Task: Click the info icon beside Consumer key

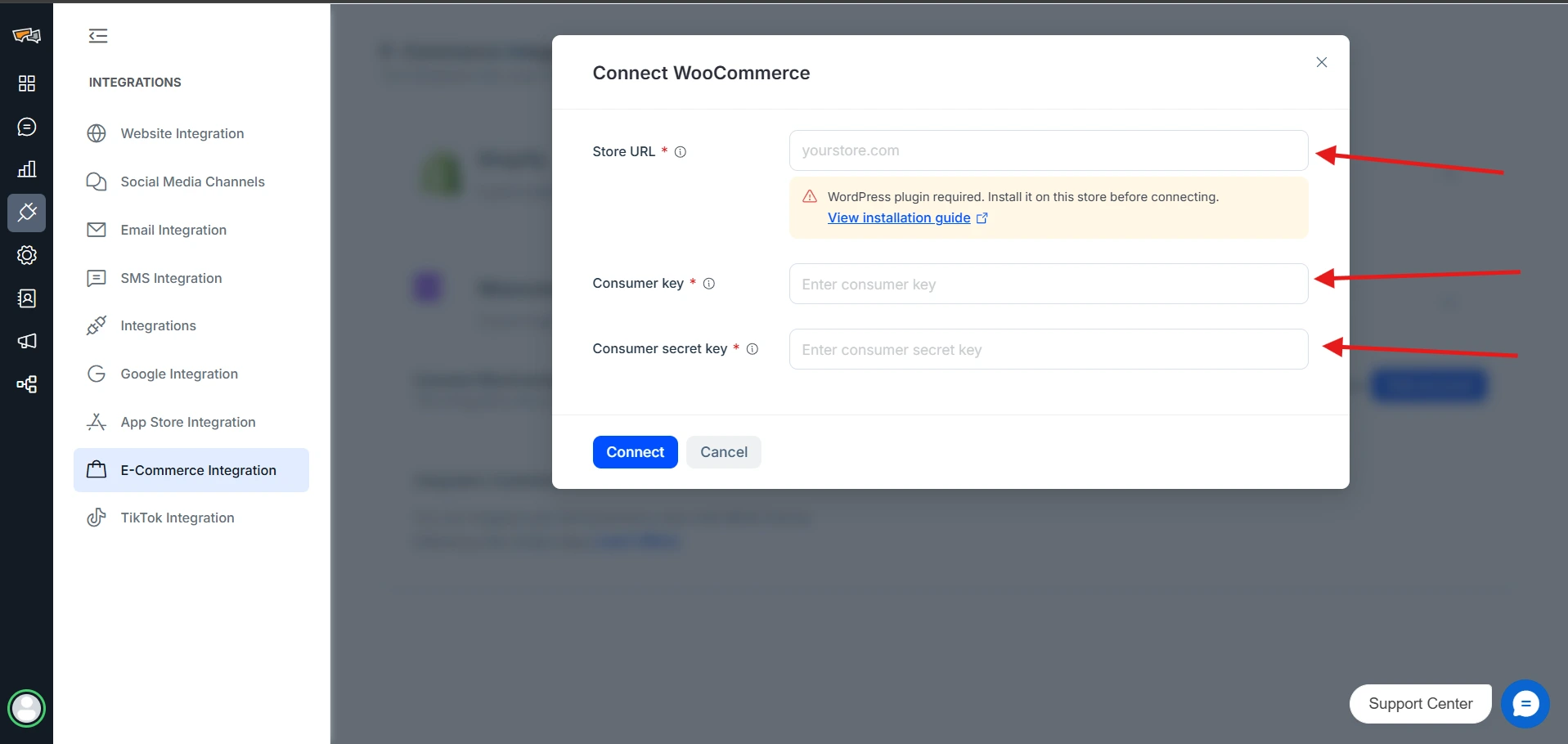Action: [x=709, y=284]
